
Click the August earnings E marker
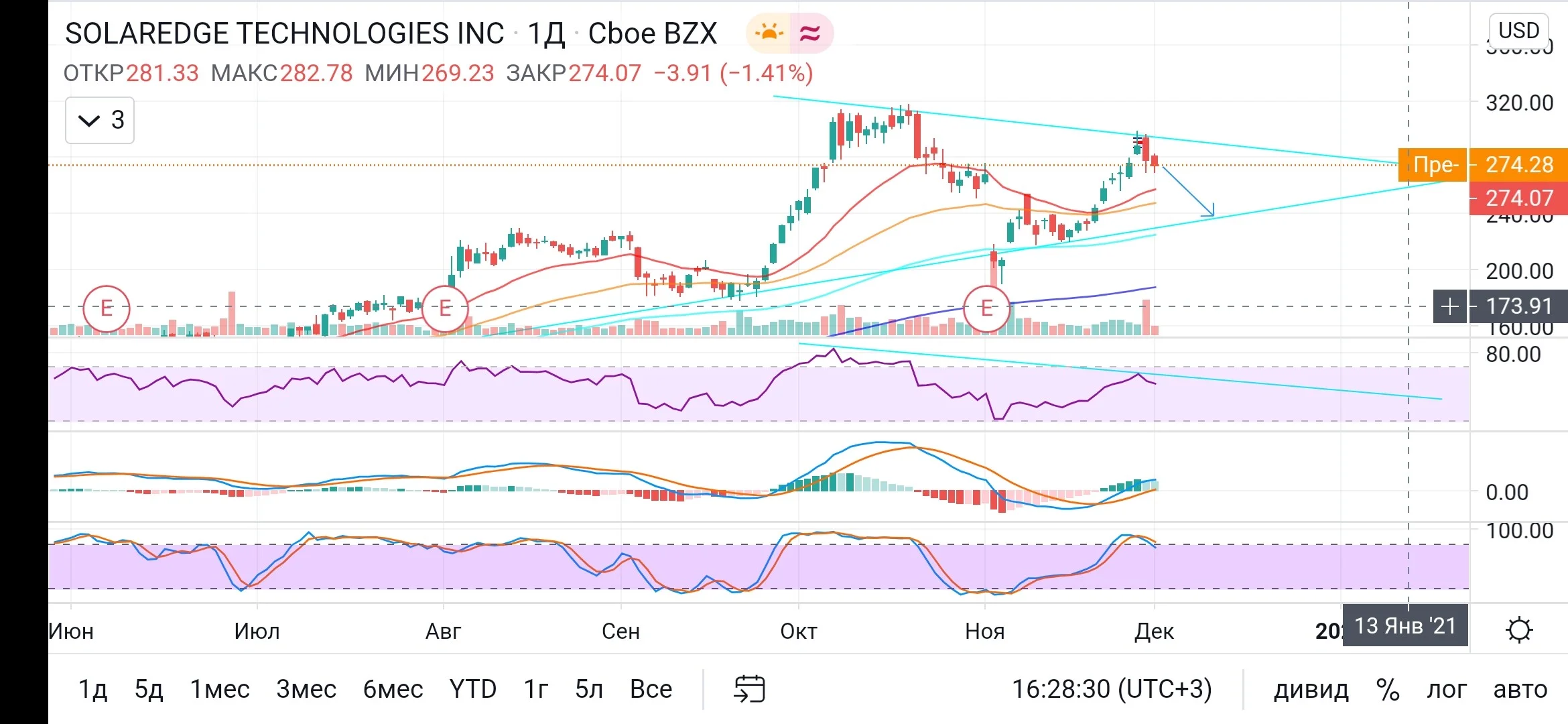click(444, 309)
